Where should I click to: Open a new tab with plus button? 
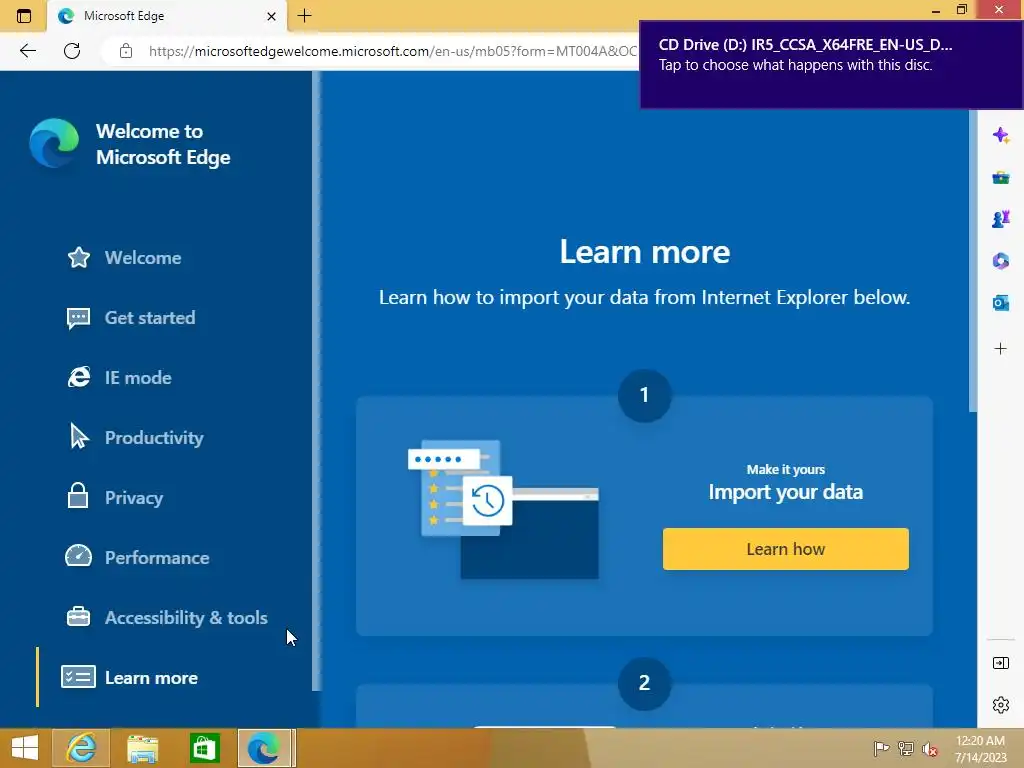[x=304, y=16]
